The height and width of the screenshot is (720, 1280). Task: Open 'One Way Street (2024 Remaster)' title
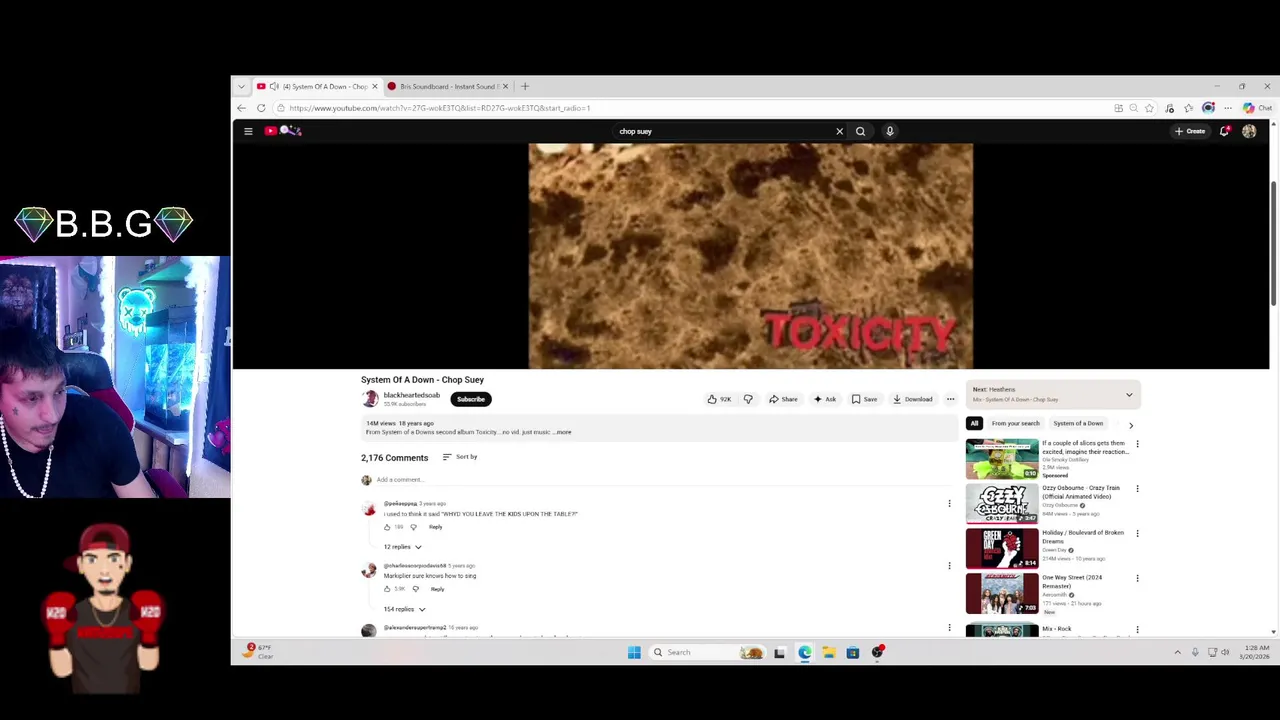[1072, 581]
